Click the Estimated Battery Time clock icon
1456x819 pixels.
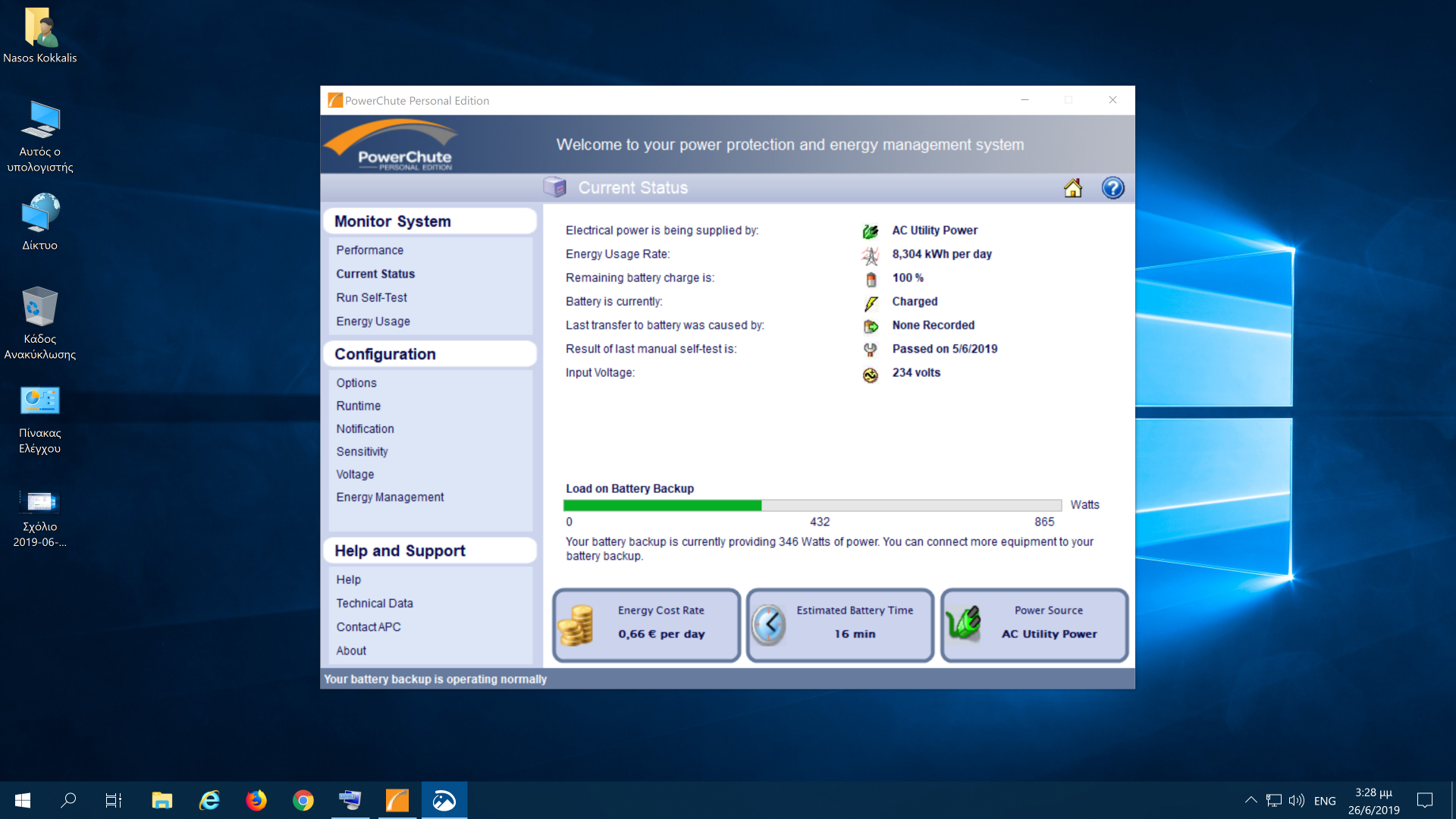tap(769, 626)
